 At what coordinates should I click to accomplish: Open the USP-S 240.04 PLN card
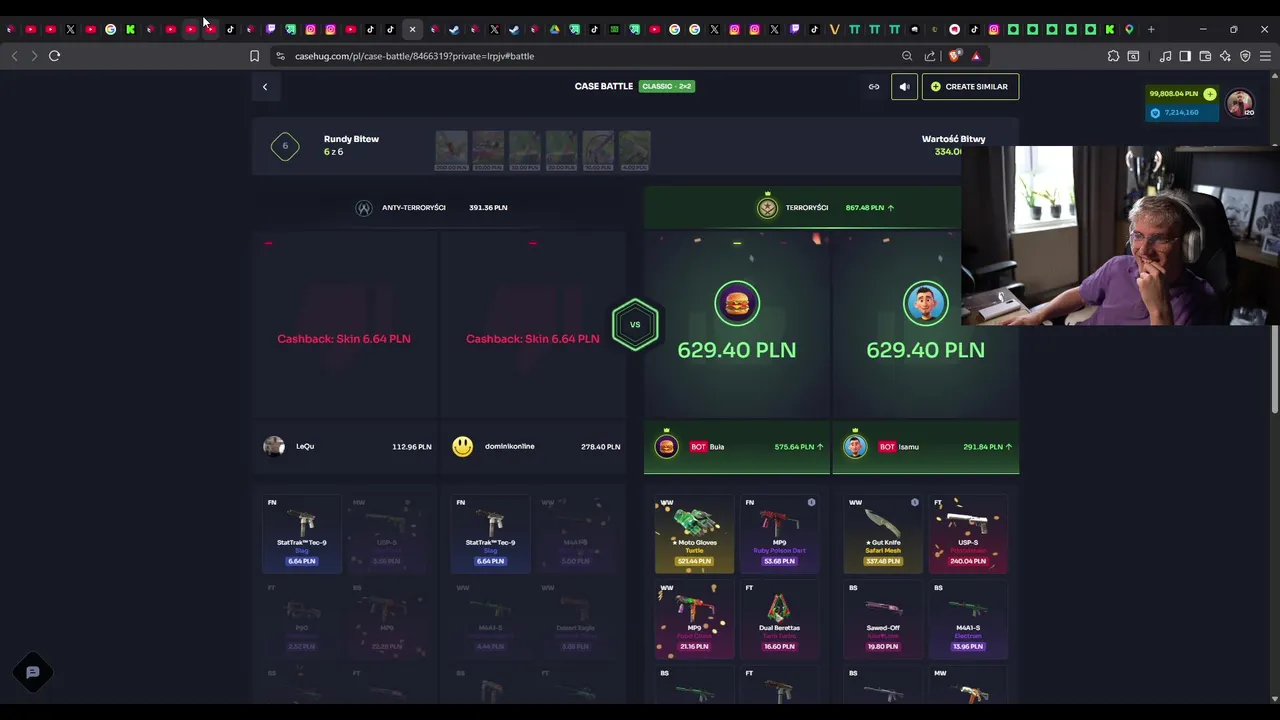point(968,534)
